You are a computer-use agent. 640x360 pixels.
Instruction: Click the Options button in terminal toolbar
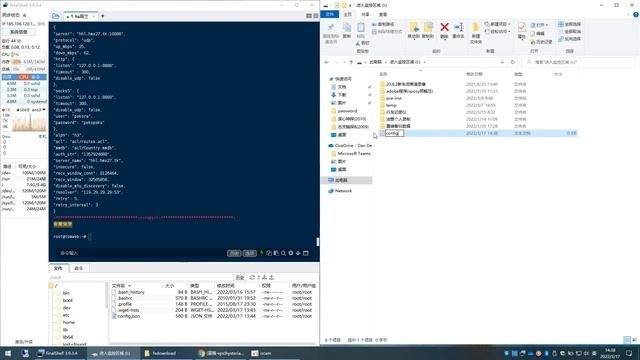pyautogui.click(x=250, y=253)
